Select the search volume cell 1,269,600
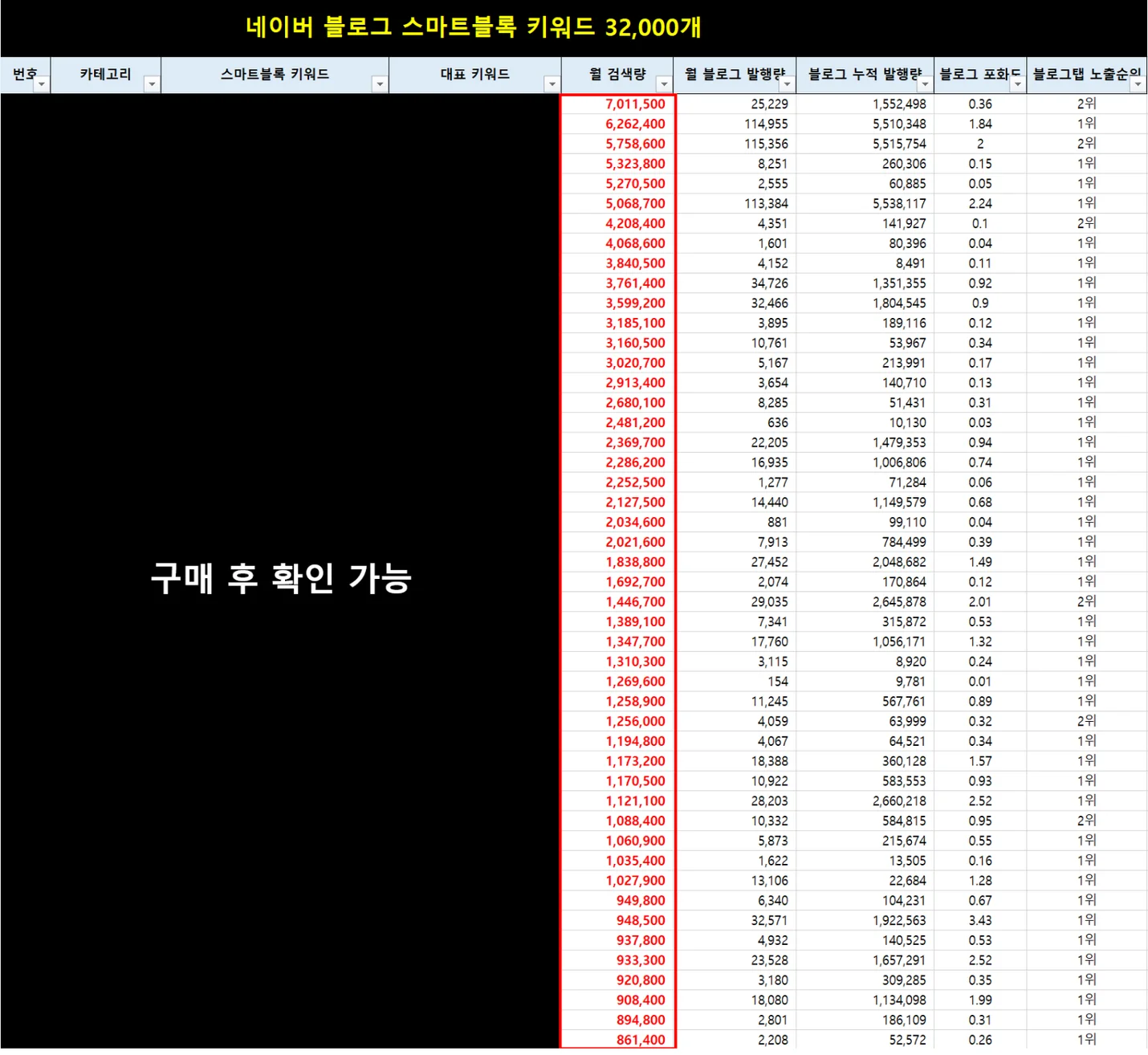The image size is (1148, 1055). click(x=617, y=682)
